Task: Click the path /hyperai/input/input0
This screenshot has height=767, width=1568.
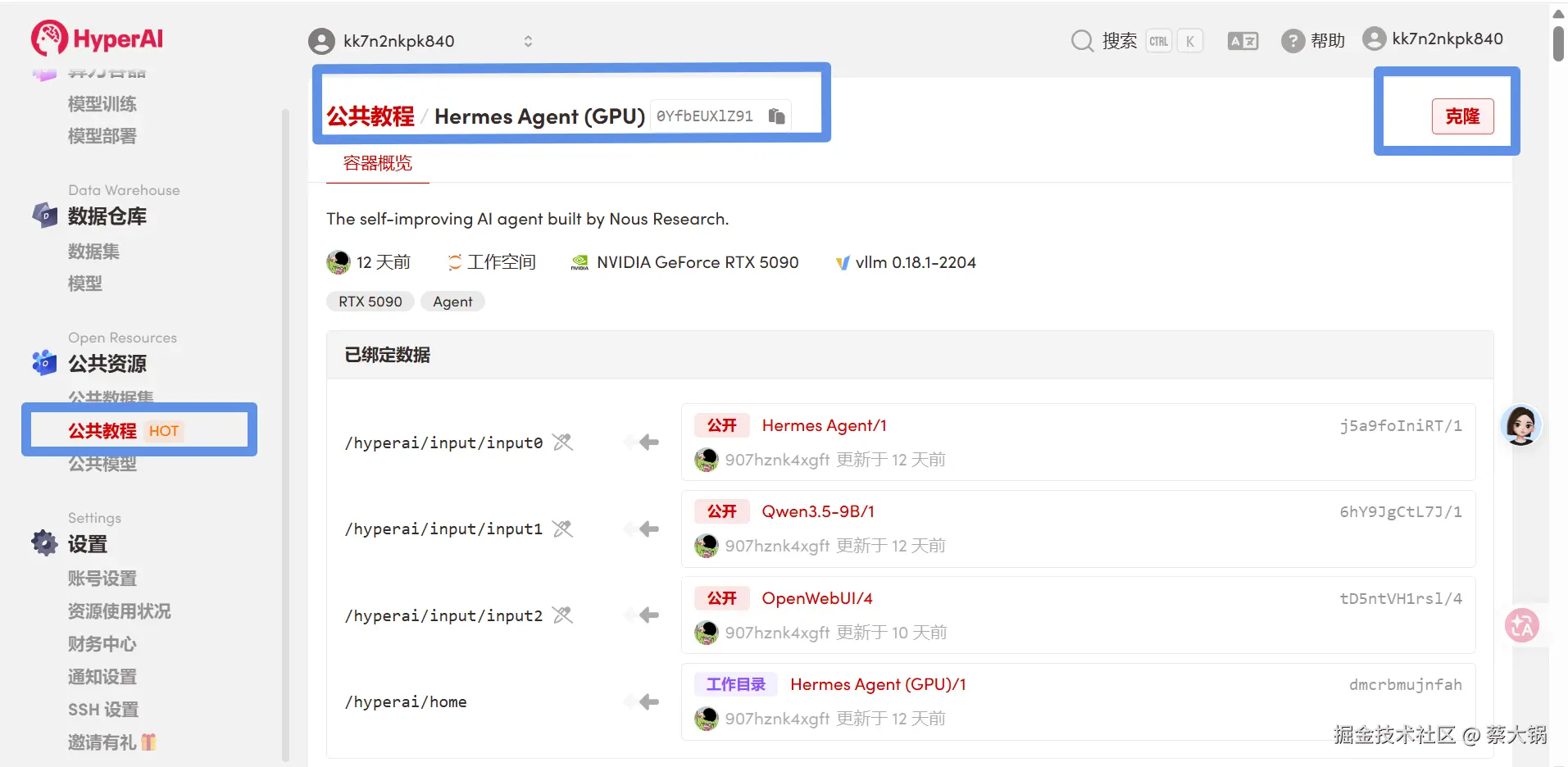Action: (x=443, y=442)
